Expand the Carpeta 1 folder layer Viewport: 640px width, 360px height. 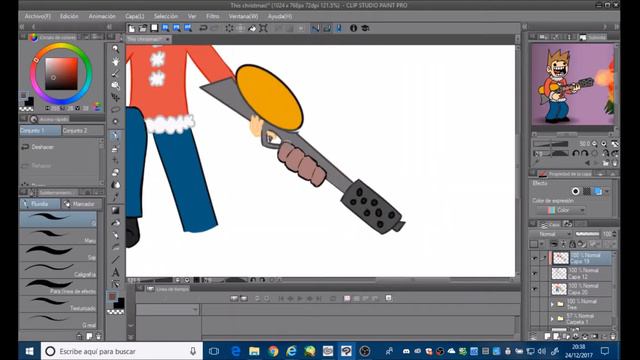(552, 319)
